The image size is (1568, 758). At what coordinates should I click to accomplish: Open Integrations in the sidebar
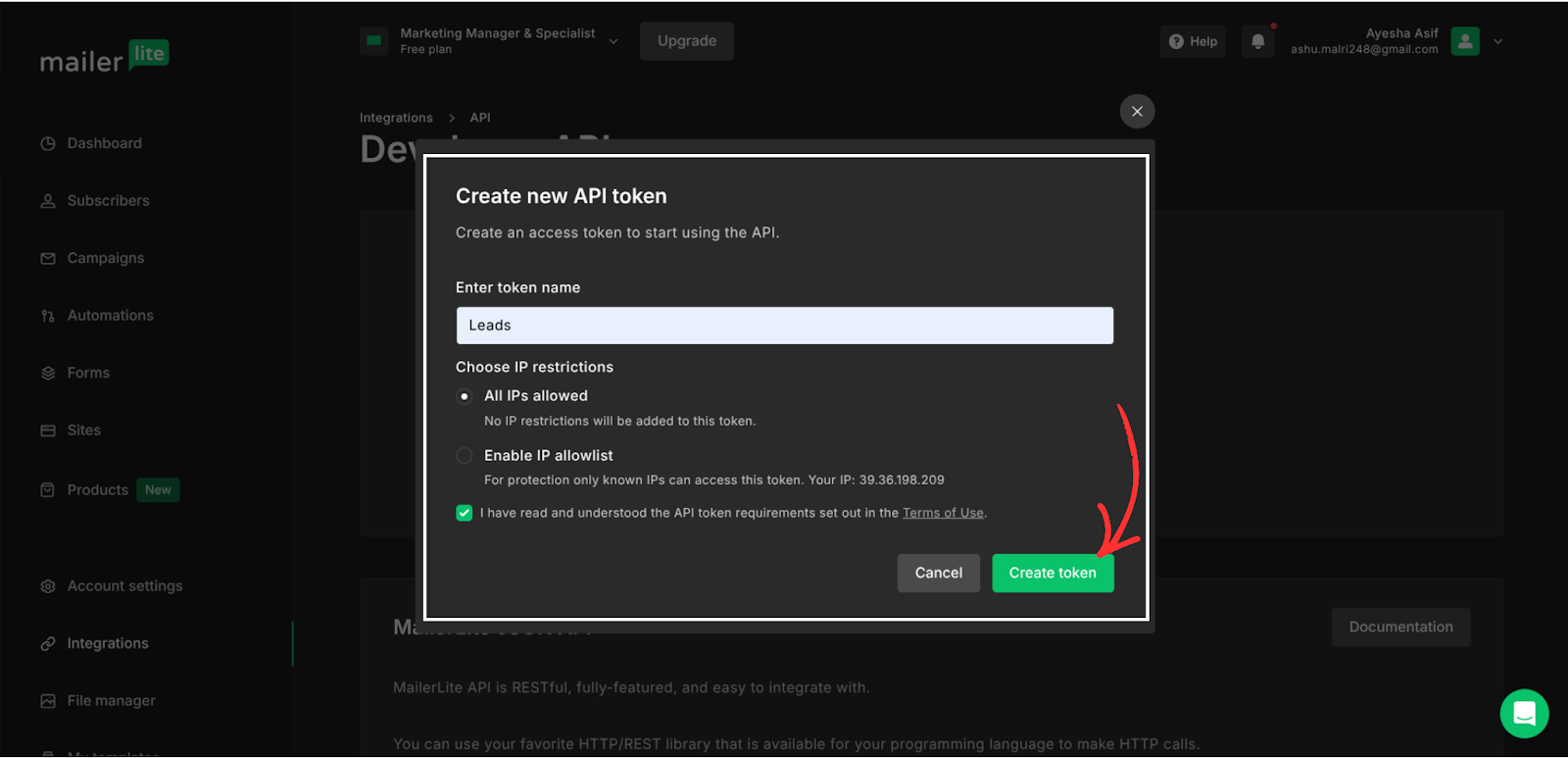(x=108, y=644)
